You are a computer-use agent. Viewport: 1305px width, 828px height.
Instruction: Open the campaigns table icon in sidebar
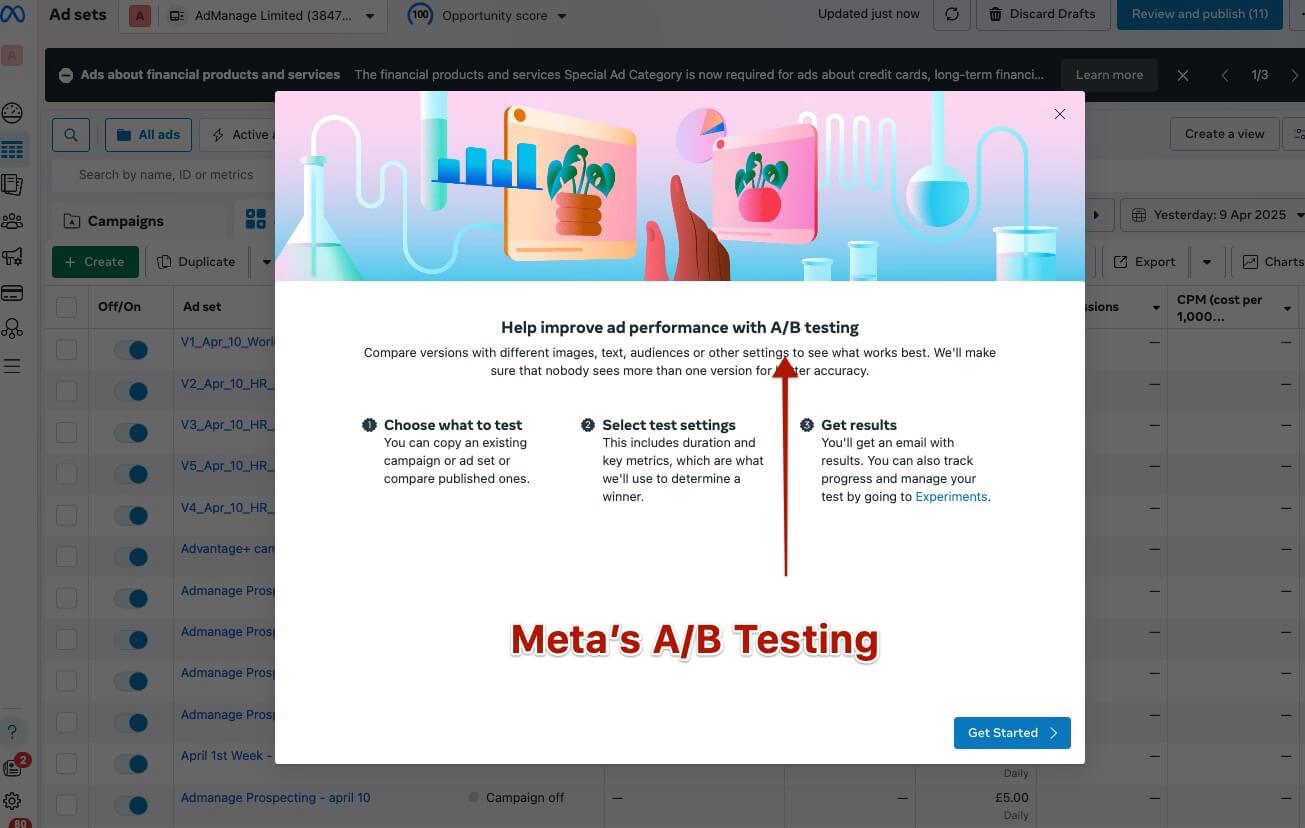(12, 150)
